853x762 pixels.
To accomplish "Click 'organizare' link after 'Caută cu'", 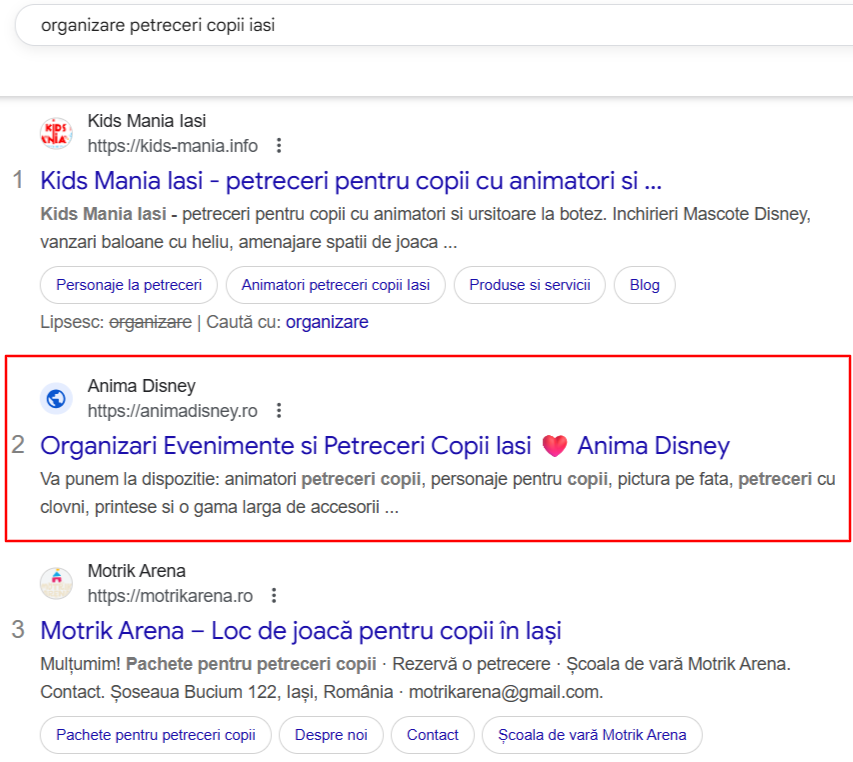I will click(x=327, y=322).
